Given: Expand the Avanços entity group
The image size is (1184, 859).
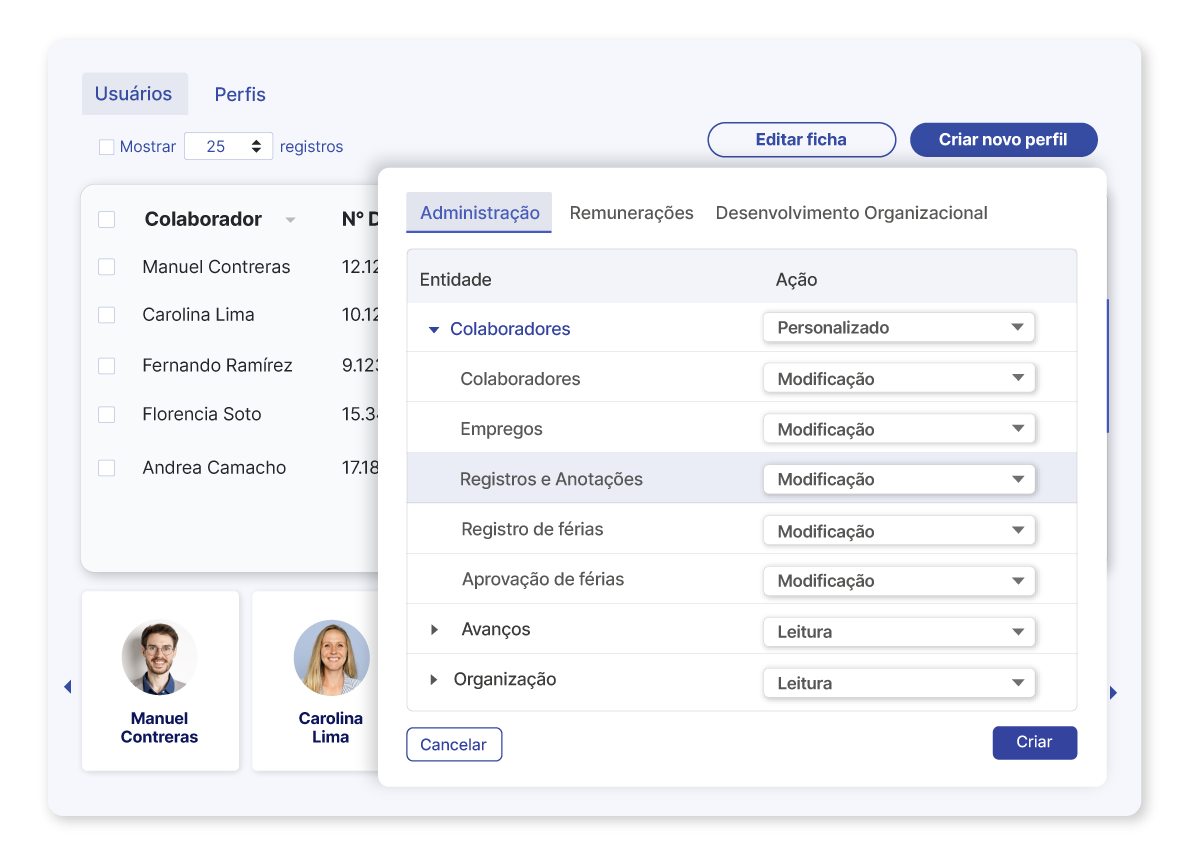Looking at the screenshot, I should click(x=434, y=630).
